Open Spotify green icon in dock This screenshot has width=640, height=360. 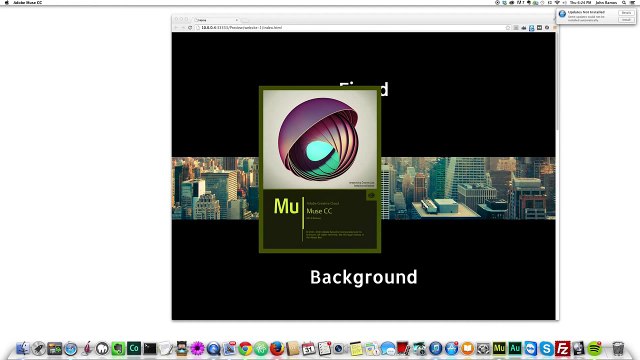pos(595,348)
